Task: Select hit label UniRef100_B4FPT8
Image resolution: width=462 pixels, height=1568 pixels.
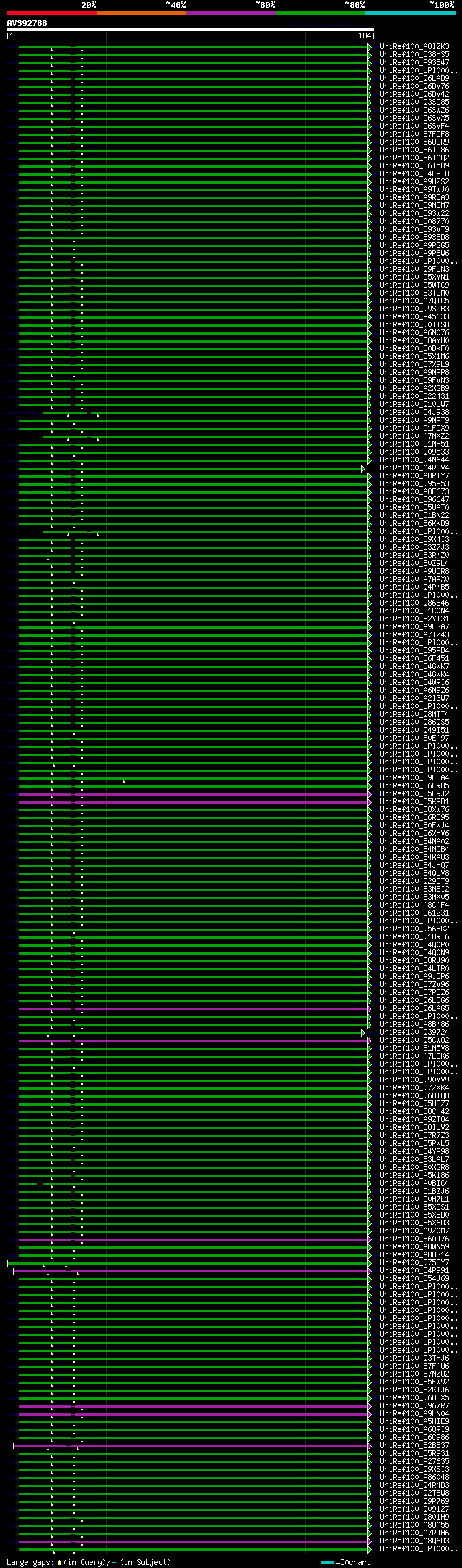Action: coord(414,174)
